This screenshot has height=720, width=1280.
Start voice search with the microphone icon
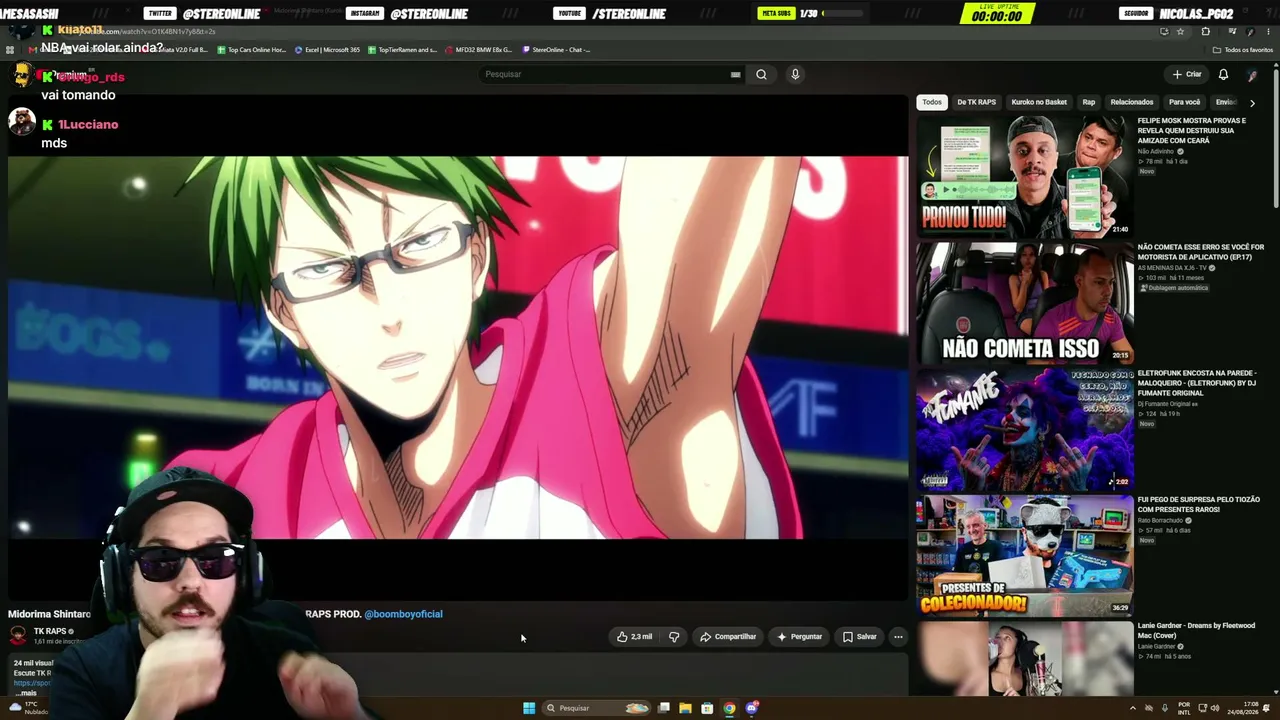point(795,74)
